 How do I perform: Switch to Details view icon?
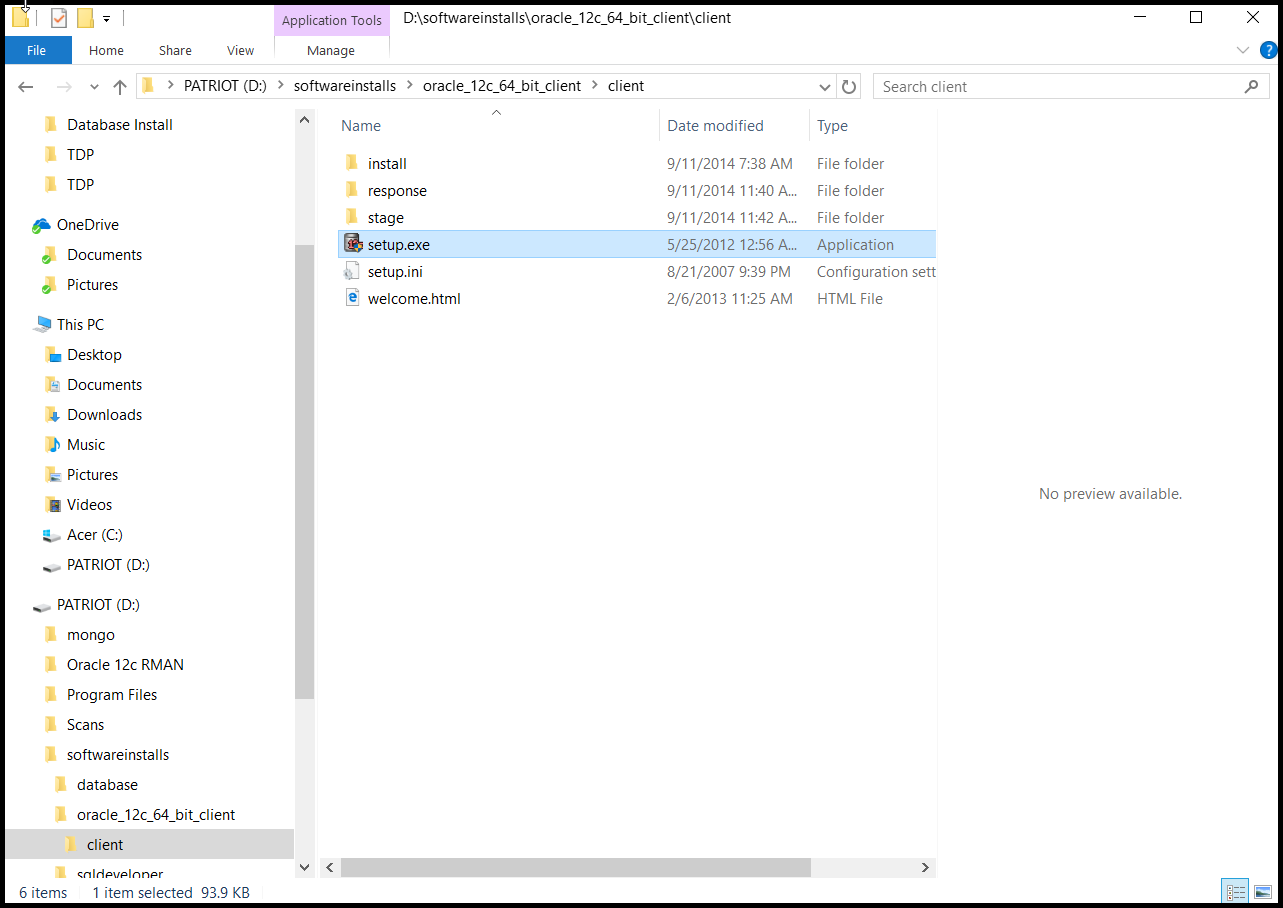1236,892
